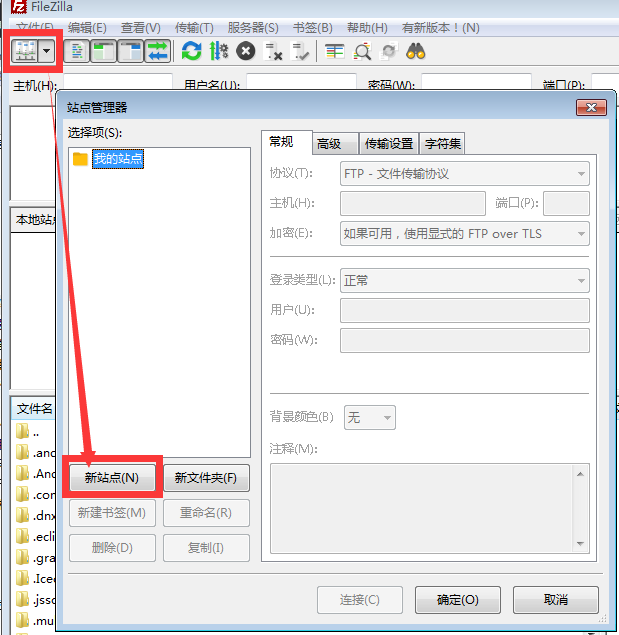619x635 pixels.
Task: Close the 站点管理器 dialog
Action: tap(591, 107)
